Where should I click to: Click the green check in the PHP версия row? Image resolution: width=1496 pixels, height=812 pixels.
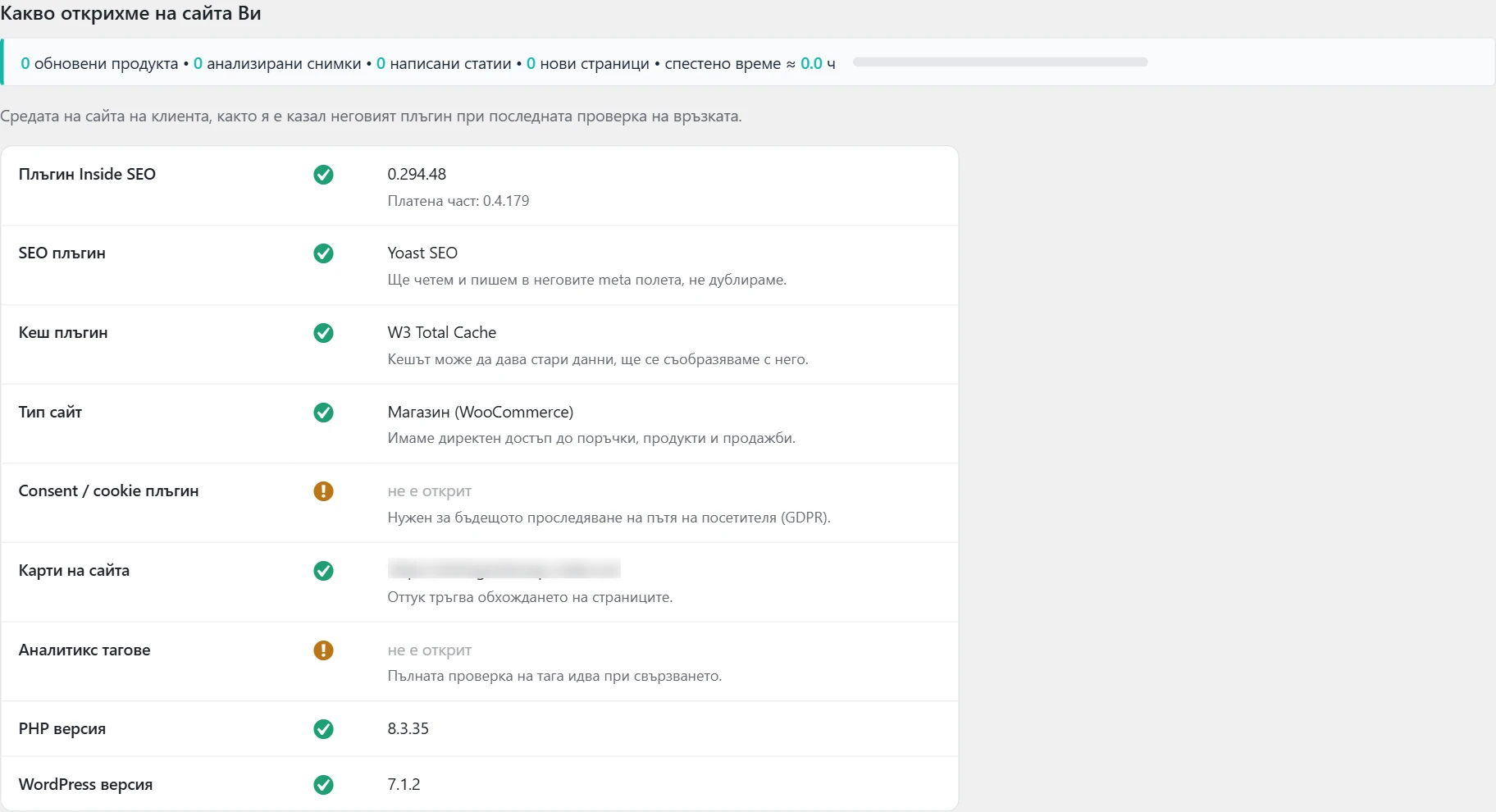323,729
